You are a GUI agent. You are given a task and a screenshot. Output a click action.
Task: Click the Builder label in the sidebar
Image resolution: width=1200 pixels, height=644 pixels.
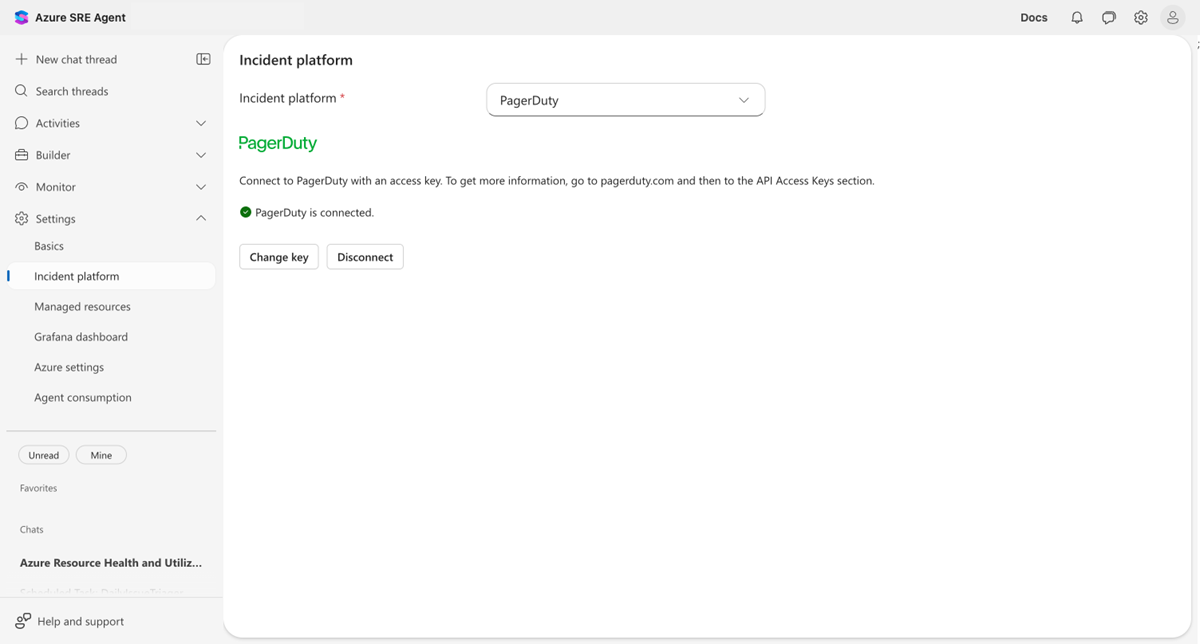53,155
